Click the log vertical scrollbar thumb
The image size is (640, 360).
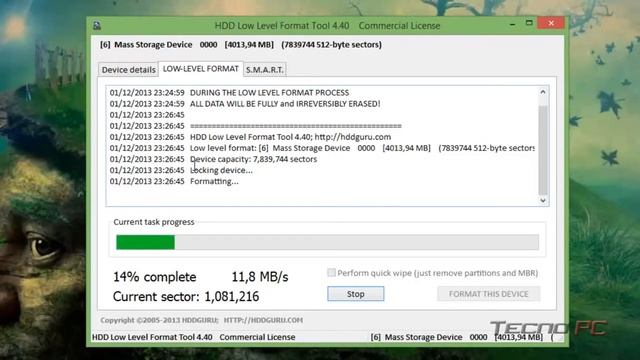click(543, 149)
